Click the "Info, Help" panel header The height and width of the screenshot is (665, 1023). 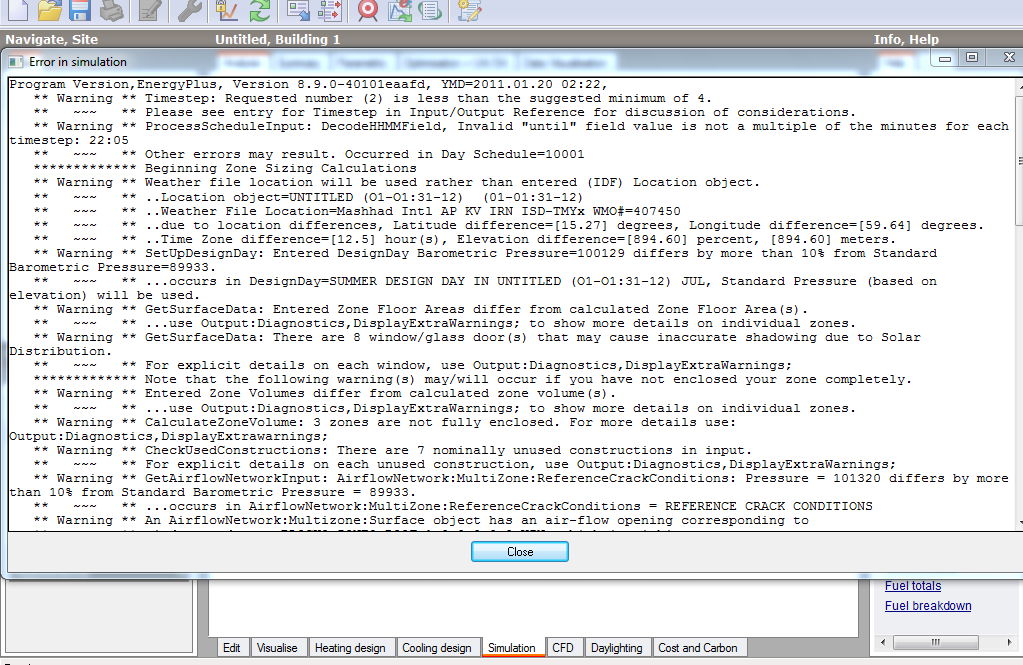coord(906,39)
